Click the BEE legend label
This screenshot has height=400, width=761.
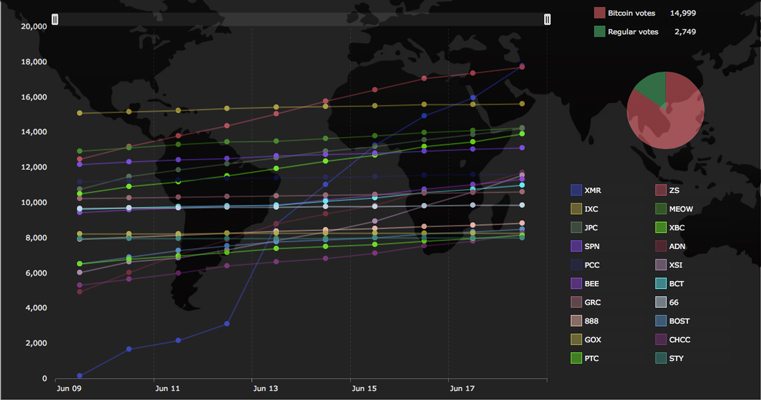(x=592, y=284)
